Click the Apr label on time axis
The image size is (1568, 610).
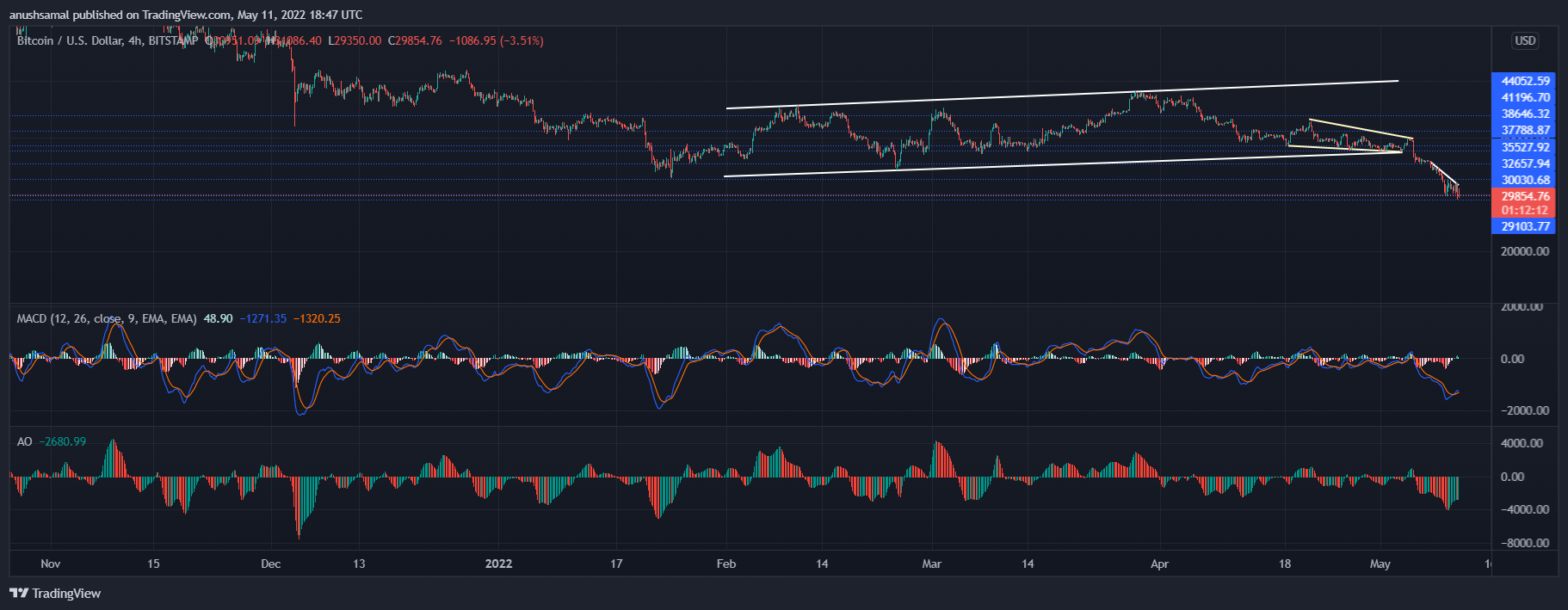(x=1159, y=564)
